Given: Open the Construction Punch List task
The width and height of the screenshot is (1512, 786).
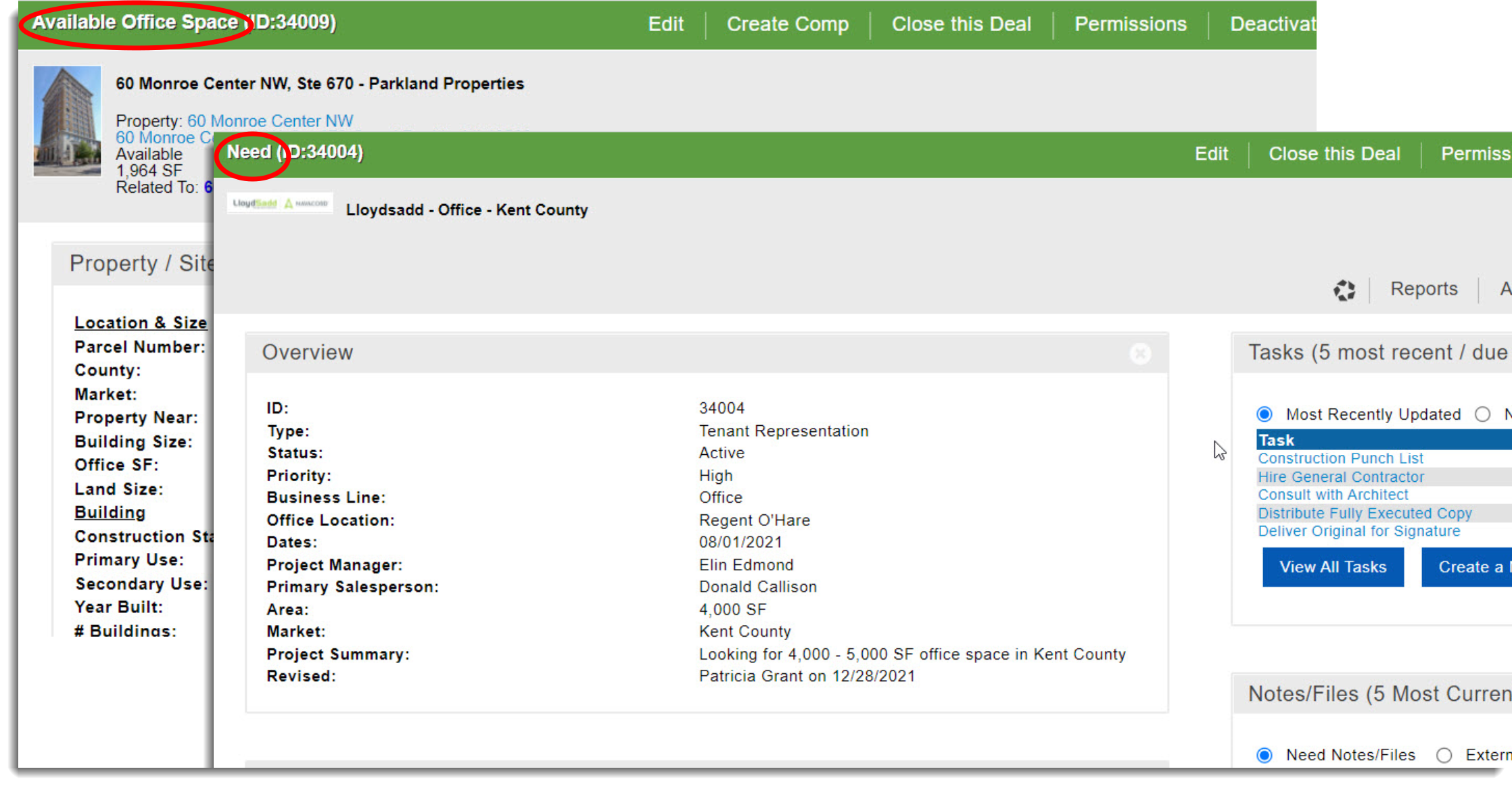Looking at the screenshot, I should pos(1340,458).
